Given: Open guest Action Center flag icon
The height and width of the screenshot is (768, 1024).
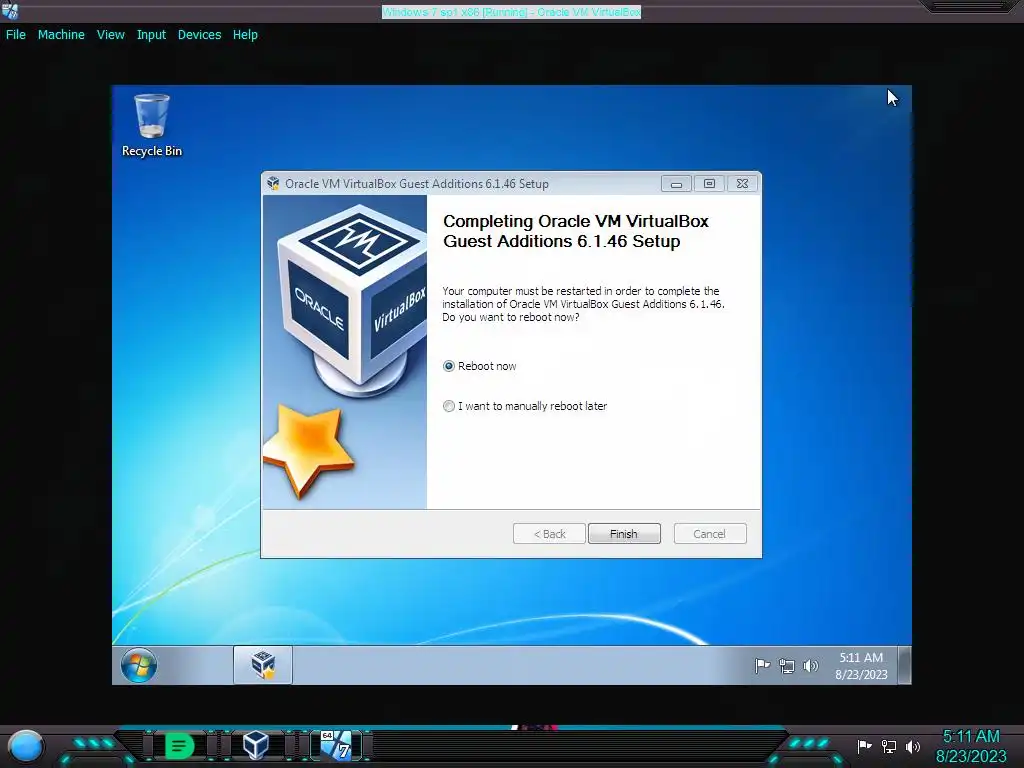Looking at the screenshot, I should (x=762, y=665).
